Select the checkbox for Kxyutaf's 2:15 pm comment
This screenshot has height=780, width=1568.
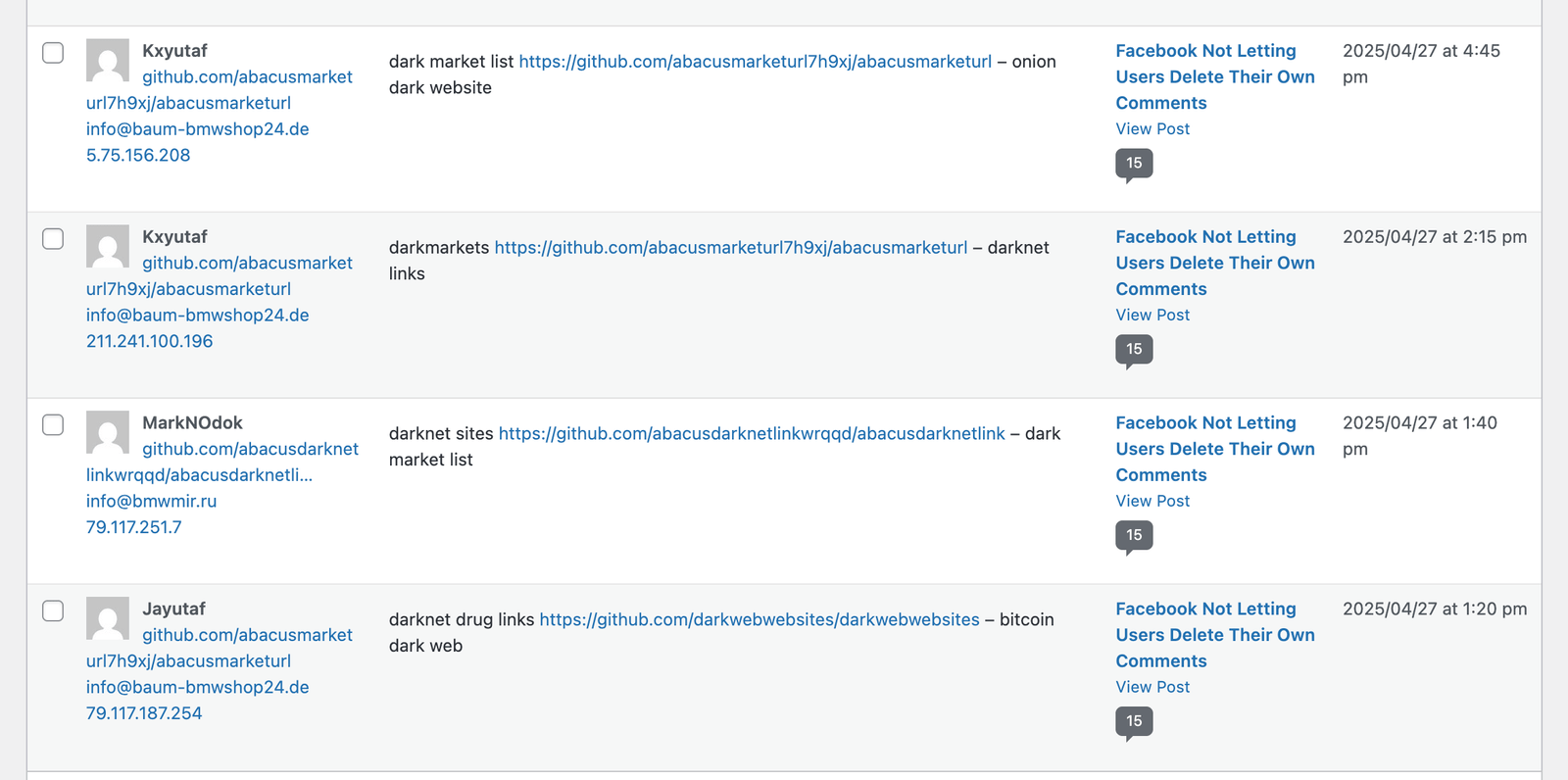point(53,238)
